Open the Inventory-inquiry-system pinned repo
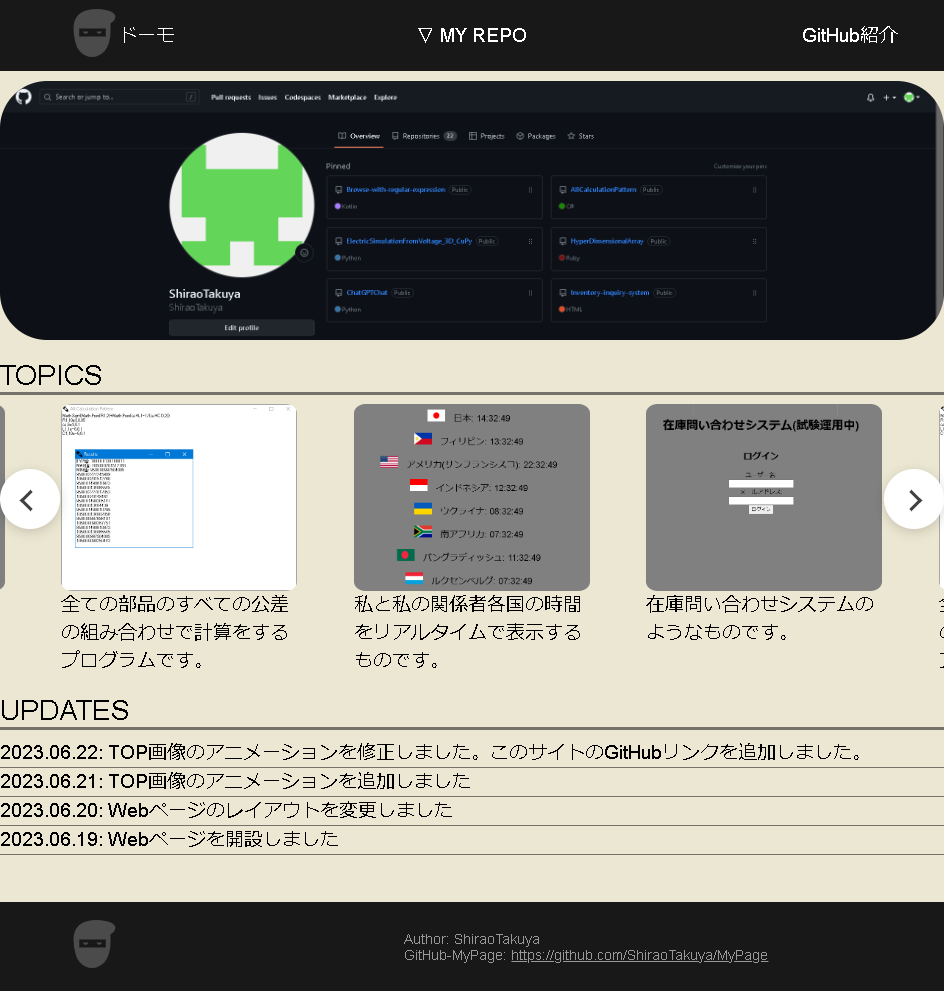 tap(609, 293)
